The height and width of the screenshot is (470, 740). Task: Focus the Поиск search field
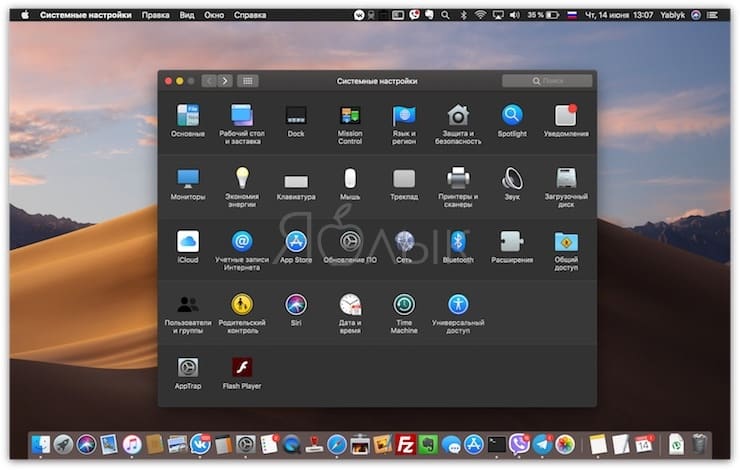coord(547,81)
